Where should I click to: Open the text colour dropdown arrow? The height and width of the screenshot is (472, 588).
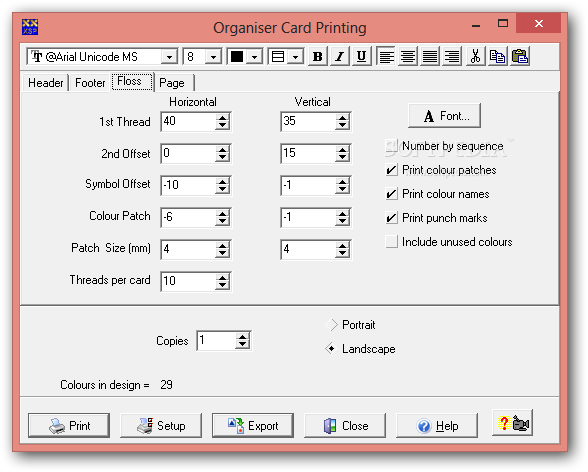pos(255,57)
